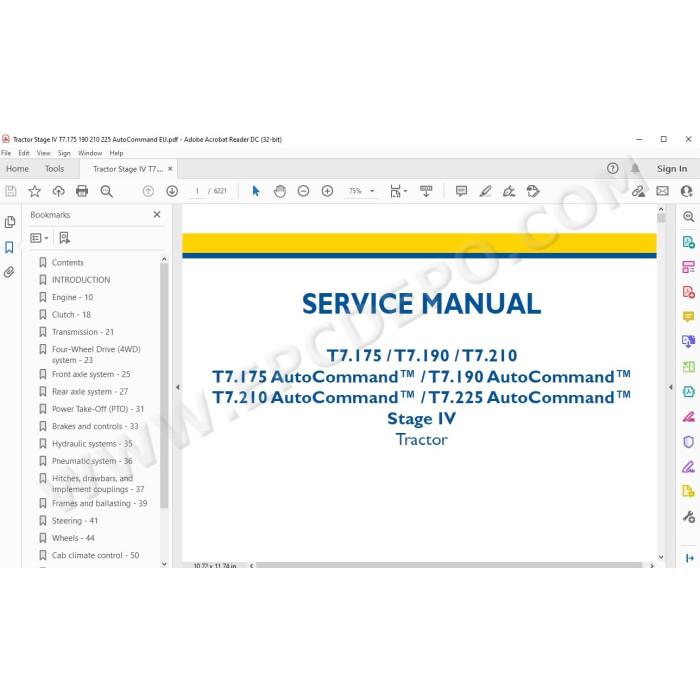Open the Help question mark icon
The width and height of the screenshot is (700, 700).
pyautogui.click(x=612, y=168)
